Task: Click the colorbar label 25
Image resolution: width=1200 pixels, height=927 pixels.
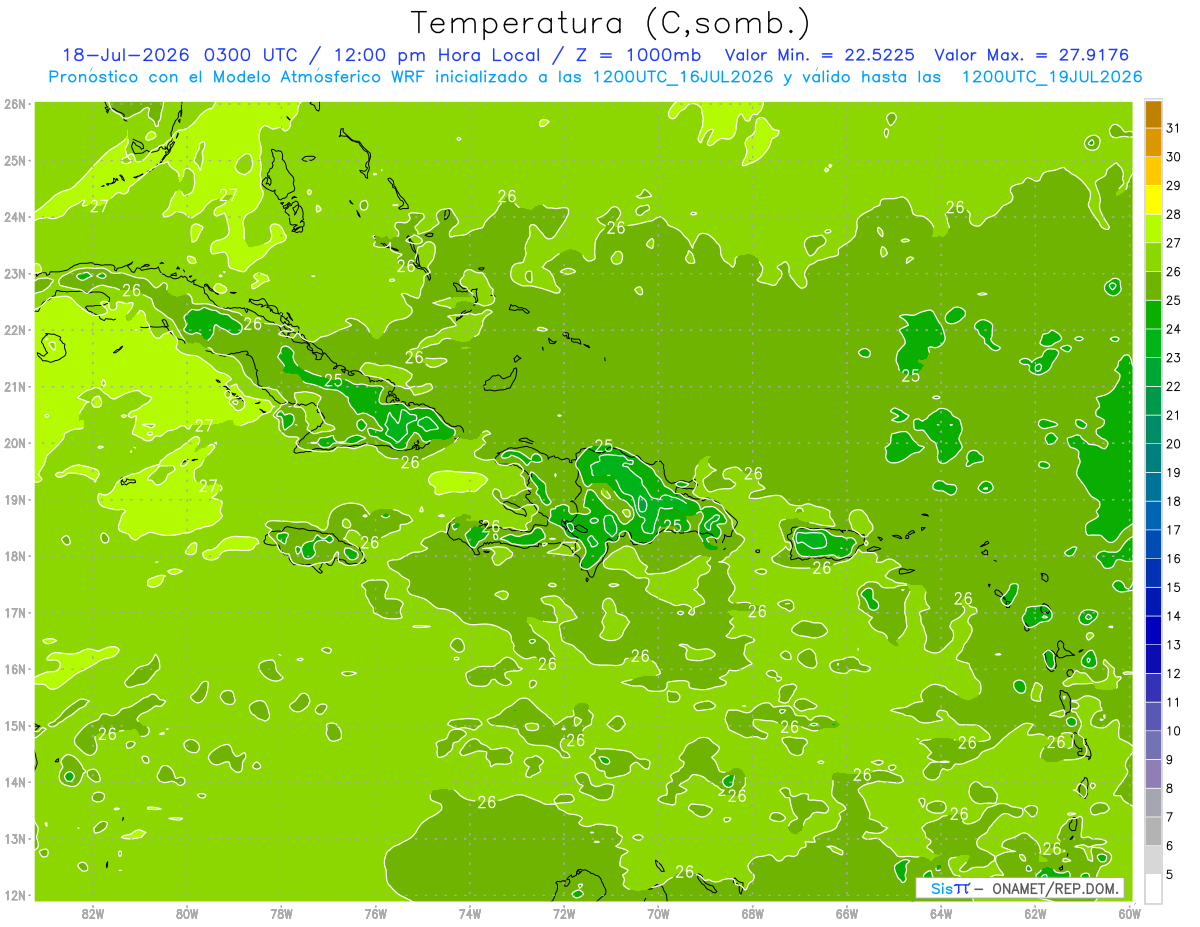Action: point(1174,300)
